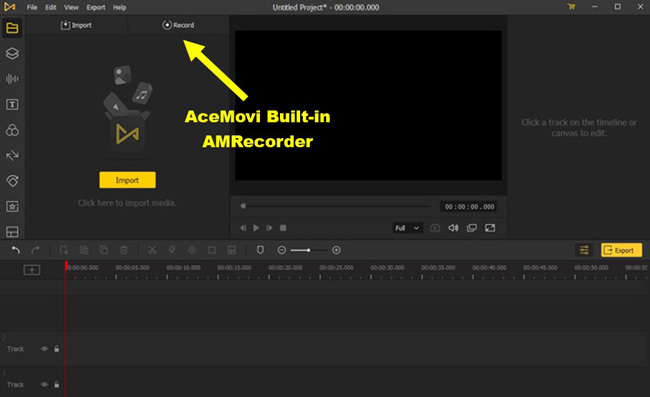Open the Transitions arrows sidebar icon
This screenshot has height=397, width=650.
tap(12, 155)
